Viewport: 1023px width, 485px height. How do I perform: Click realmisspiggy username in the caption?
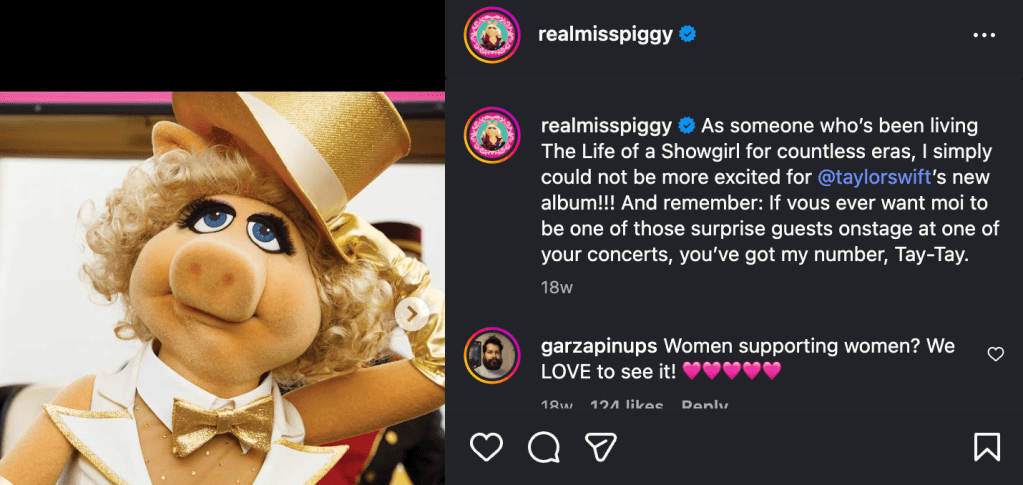[605, 126]
